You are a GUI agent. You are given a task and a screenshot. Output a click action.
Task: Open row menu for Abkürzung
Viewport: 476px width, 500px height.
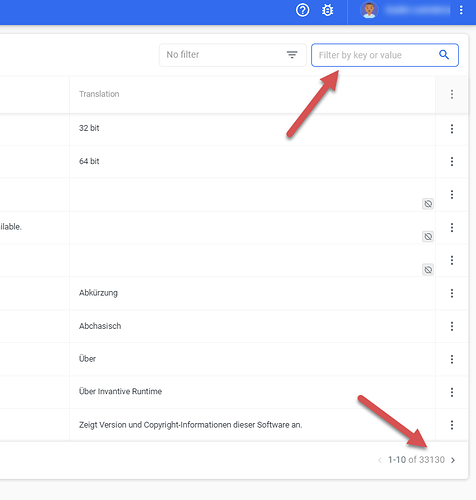click(452, 293)
